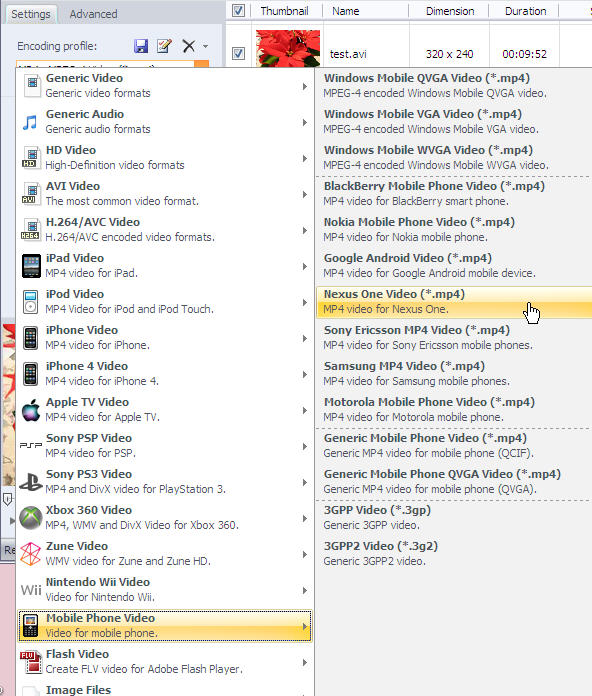Click the Generic Video film icon
Image resolution: width=592 pixels, height=696 pixels.
(32, 85)
